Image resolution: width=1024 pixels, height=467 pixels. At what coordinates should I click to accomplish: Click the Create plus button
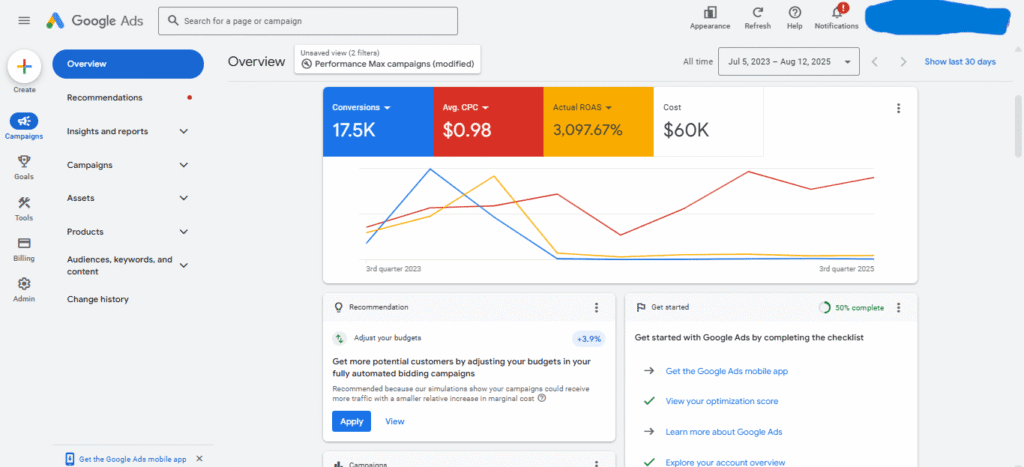coord(24,66)
